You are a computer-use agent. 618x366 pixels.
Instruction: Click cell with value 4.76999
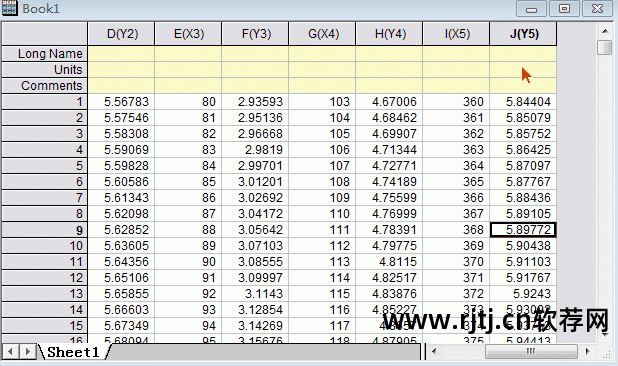coord(389,214)
